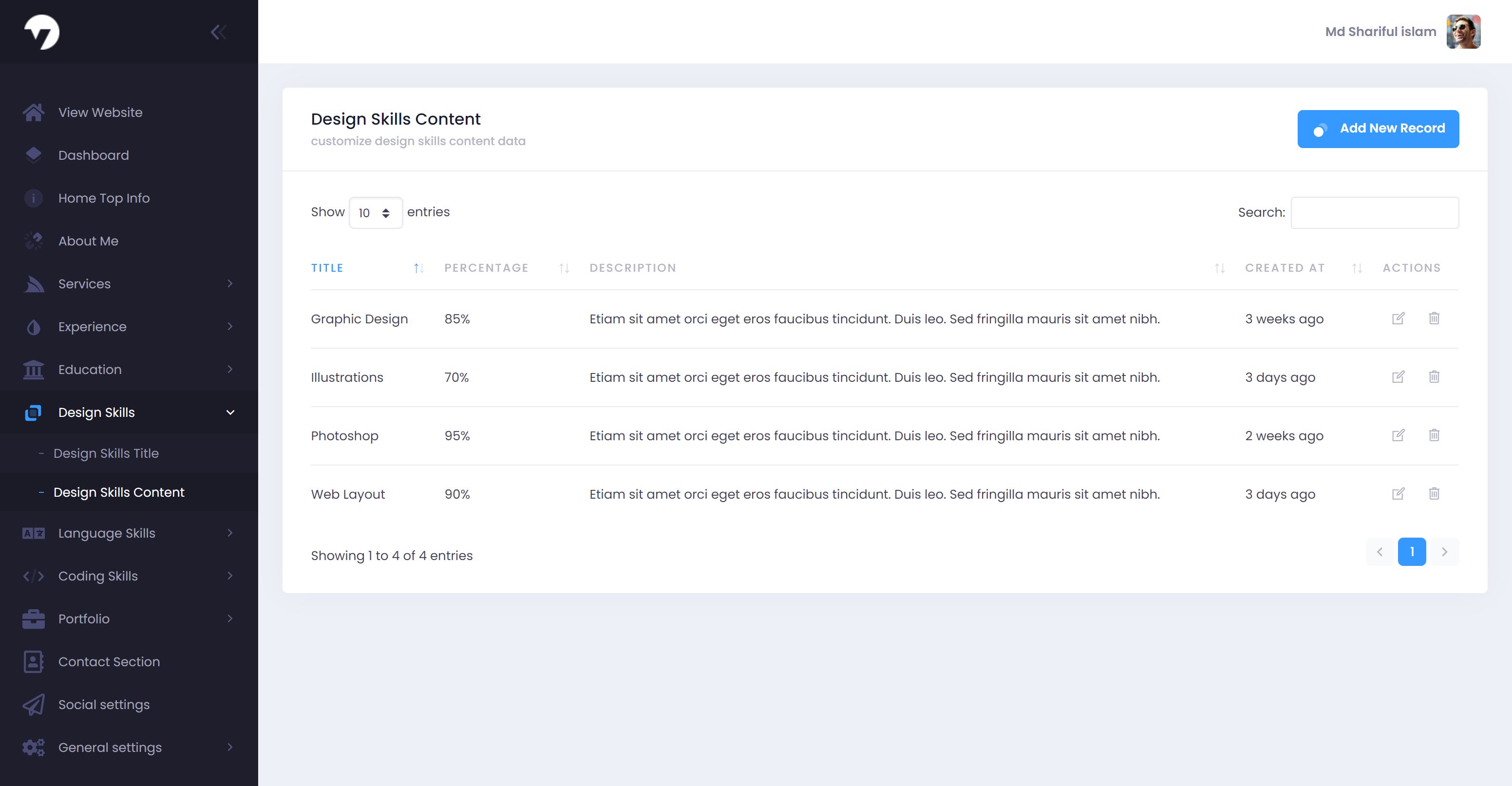The image size is (1512, 786).
Task: Select Design Skills Content submenu item
Action: (129, 492)
